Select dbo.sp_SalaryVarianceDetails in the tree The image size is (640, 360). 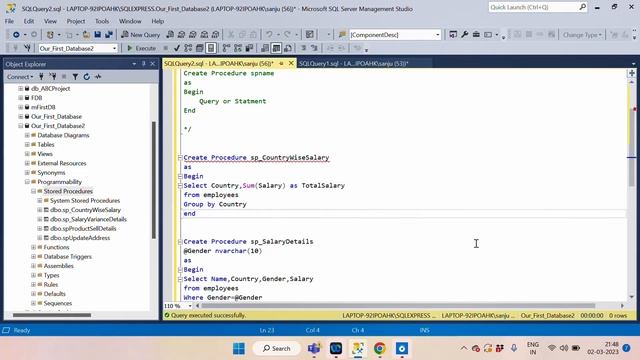(x=88, y=219)
